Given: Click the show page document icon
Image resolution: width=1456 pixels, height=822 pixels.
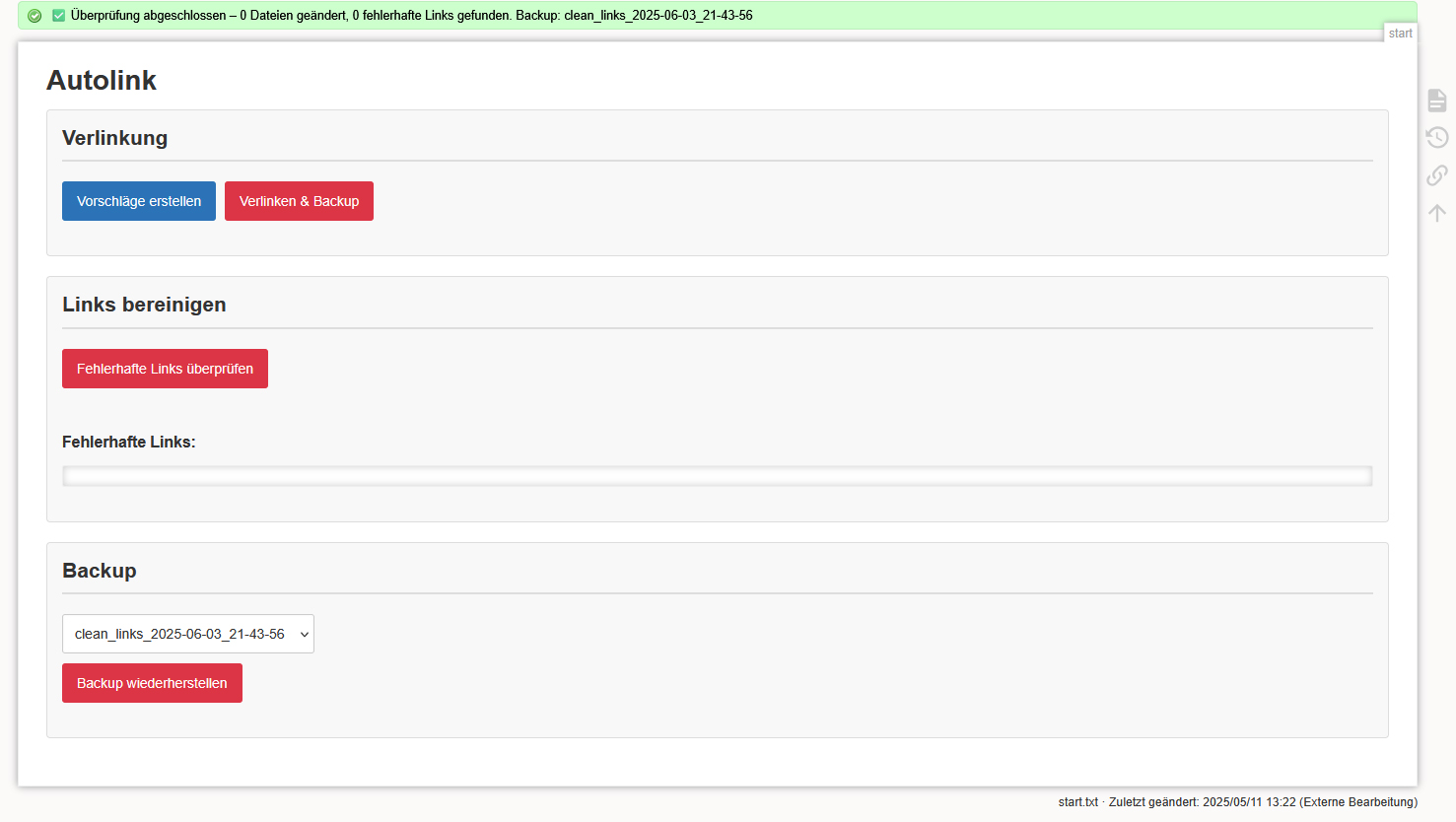Looking at the screenshot, I should point(1437,101).
